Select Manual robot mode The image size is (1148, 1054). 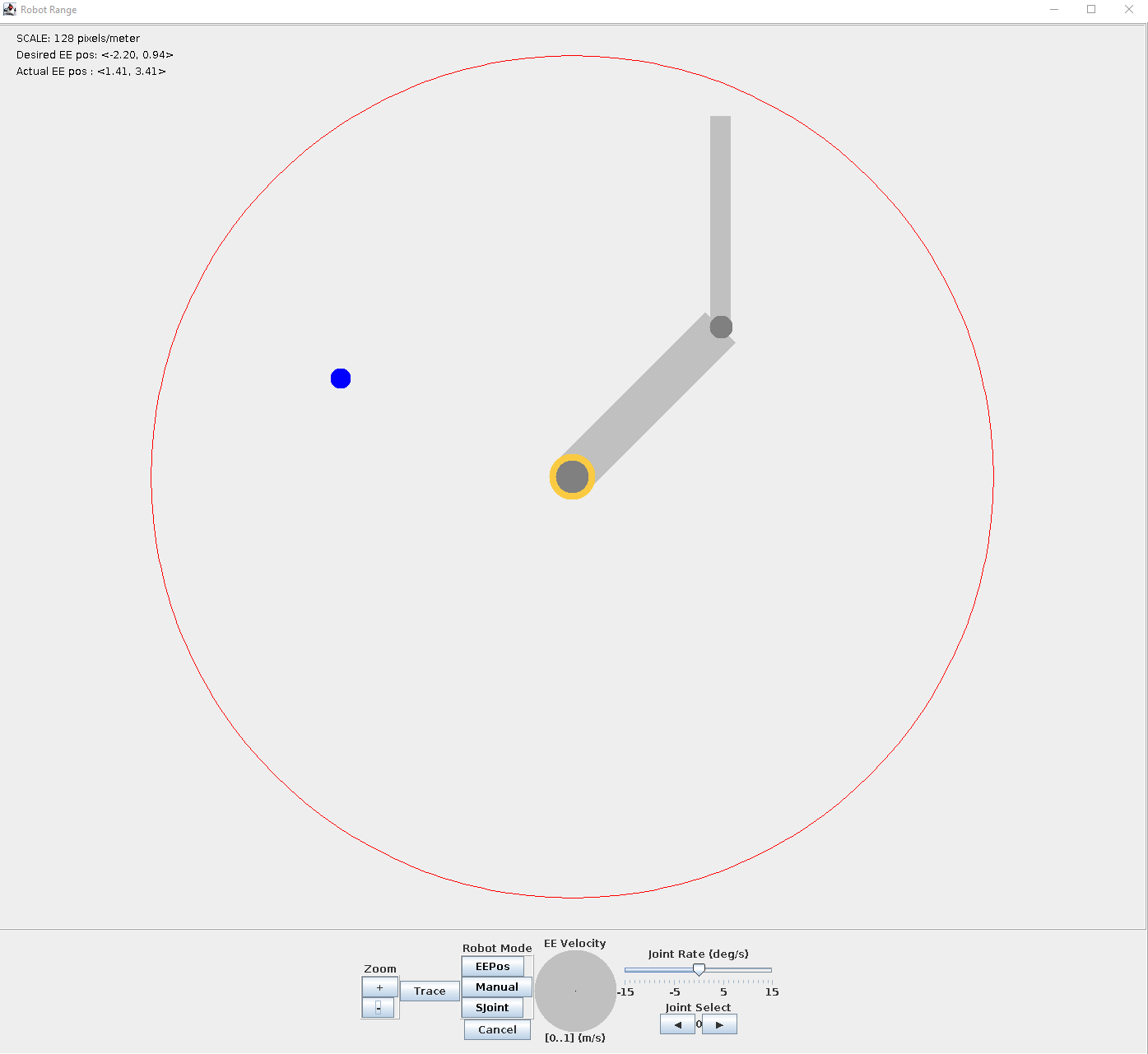pyautogui.click(x=497, y=987)
